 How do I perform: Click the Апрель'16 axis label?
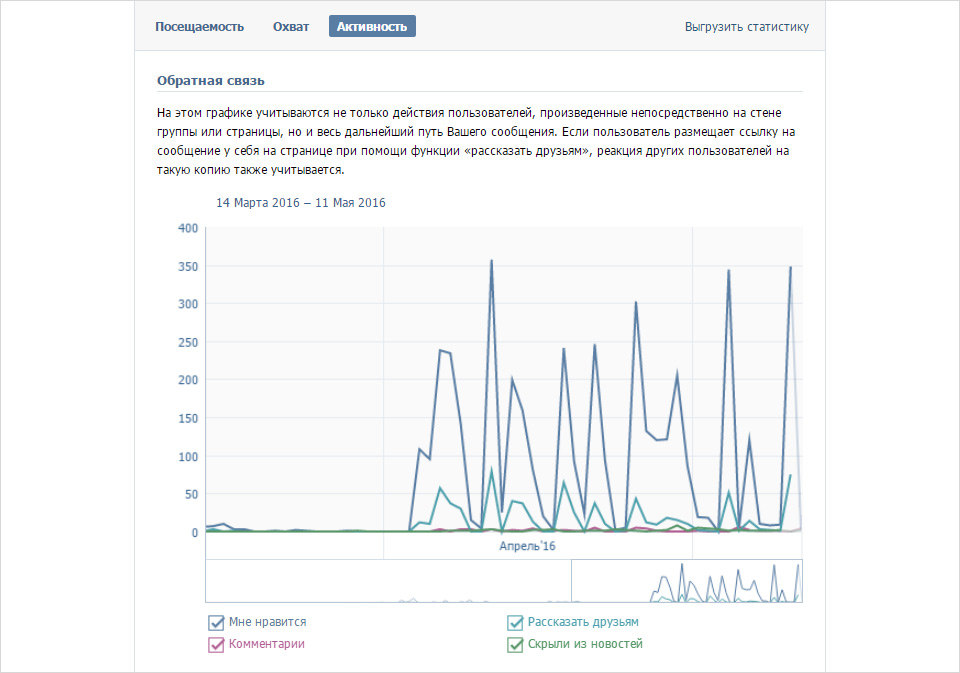click(x=527, y=546)
